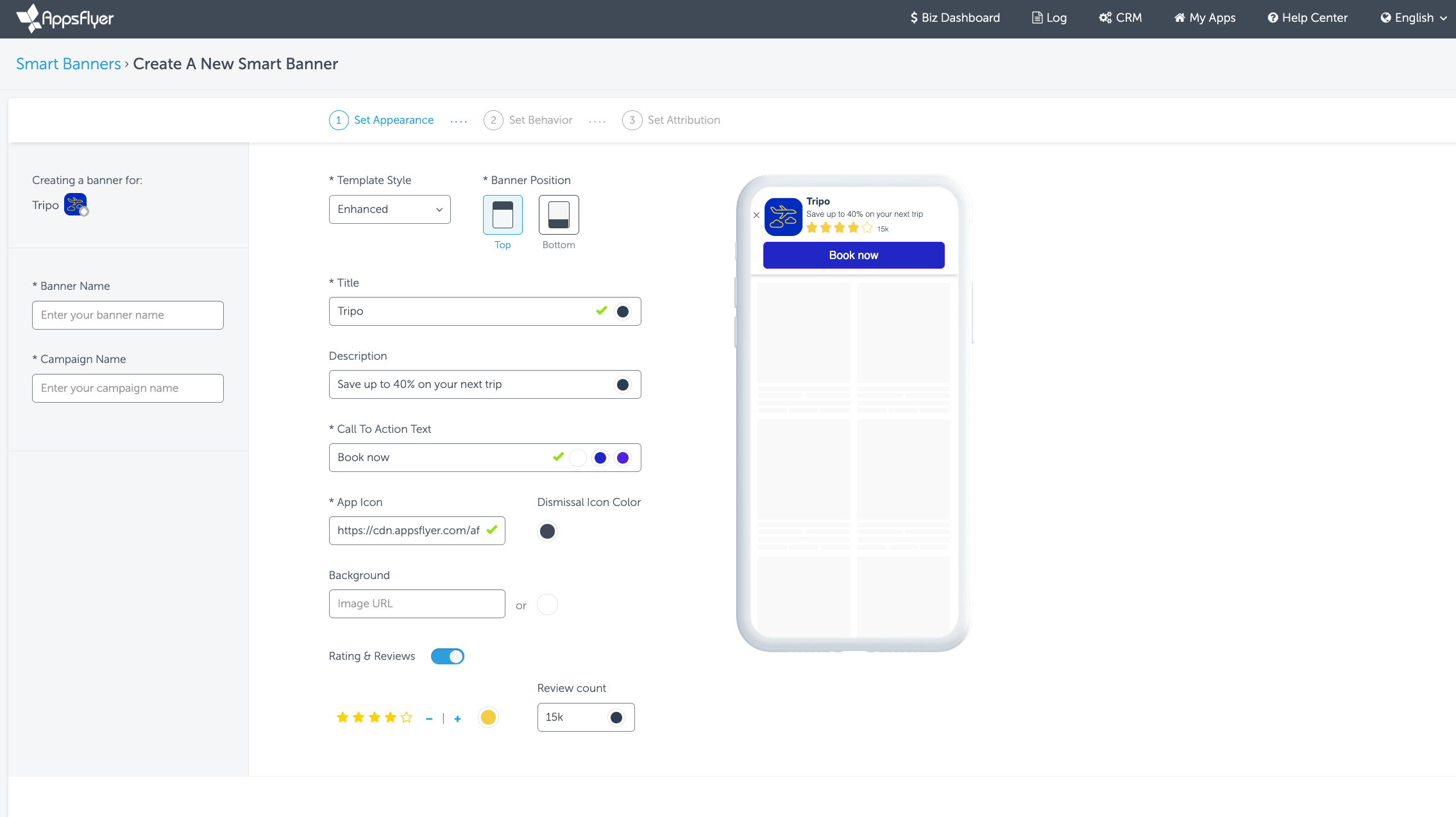Click the Review count field

point(586,717)
